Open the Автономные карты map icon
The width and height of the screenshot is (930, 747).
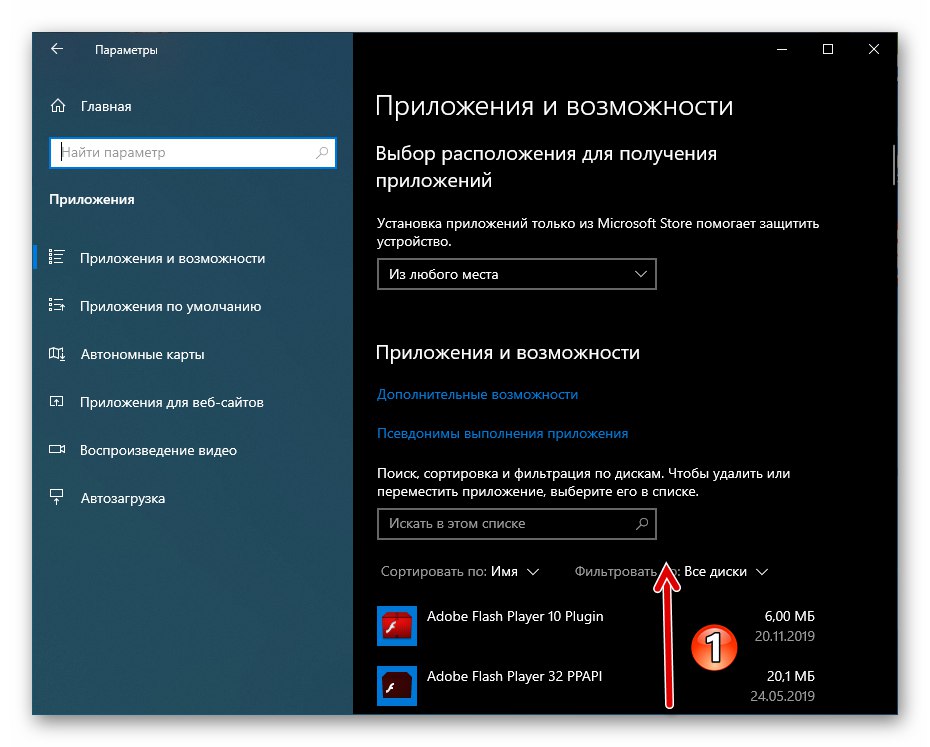pyautogui.click(x=56, y=354)
